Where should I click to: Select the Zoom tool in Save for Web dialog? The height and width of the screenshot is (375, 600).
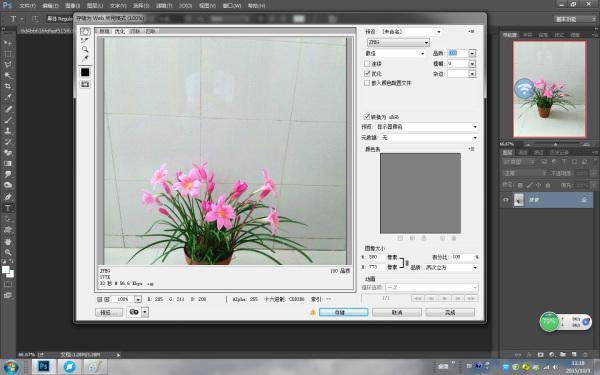pyautogui.click(x=85, y=49)
